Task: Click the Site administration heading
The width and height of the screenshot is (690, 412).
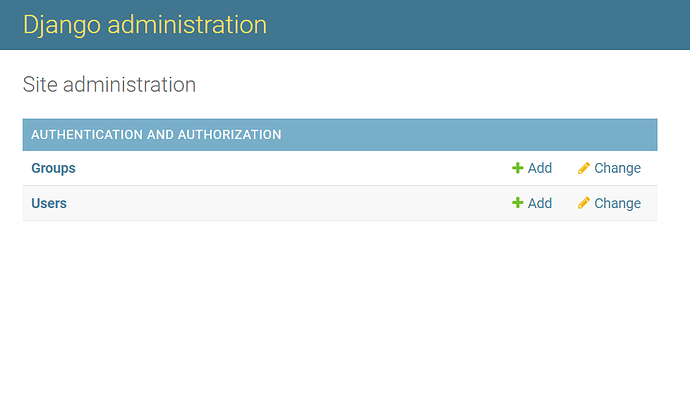Action: pyautogui.click(x=109, y=85)
